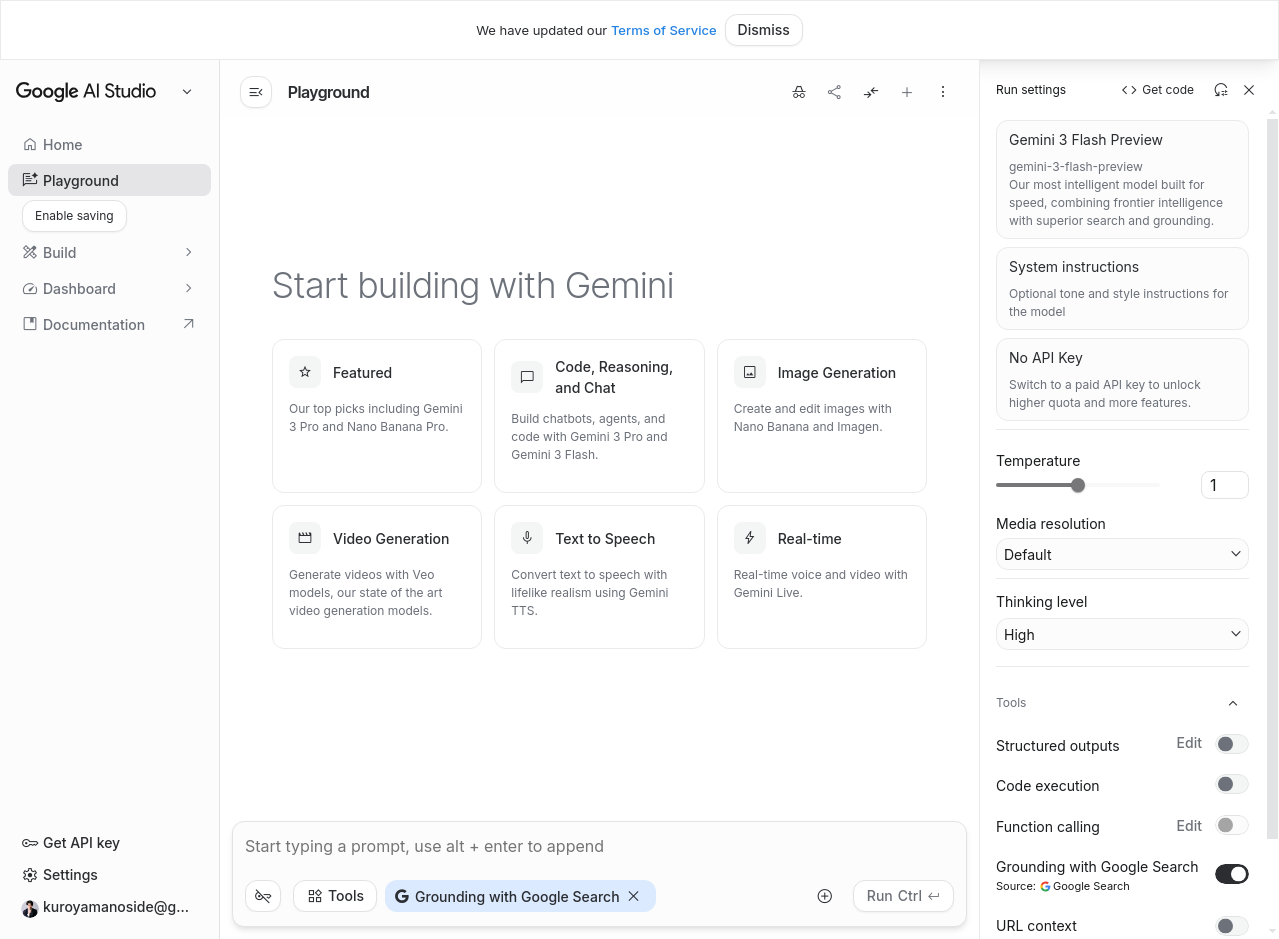Open Documentation from the sidebar
The width and height of the screenshot is (1279, 939).
tap(93, 324)
